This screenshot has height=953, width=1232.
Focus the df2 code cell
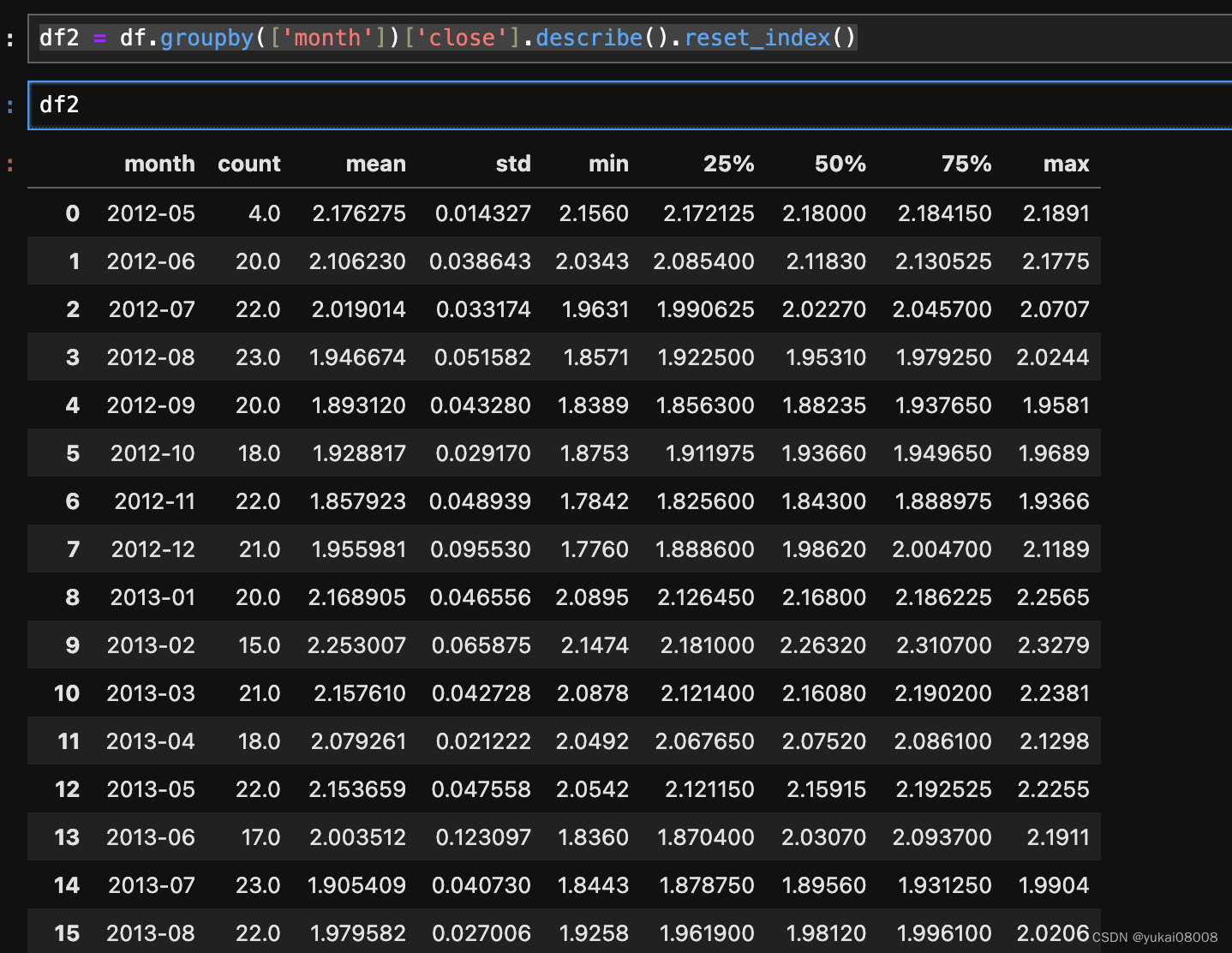tap(630, 105)
